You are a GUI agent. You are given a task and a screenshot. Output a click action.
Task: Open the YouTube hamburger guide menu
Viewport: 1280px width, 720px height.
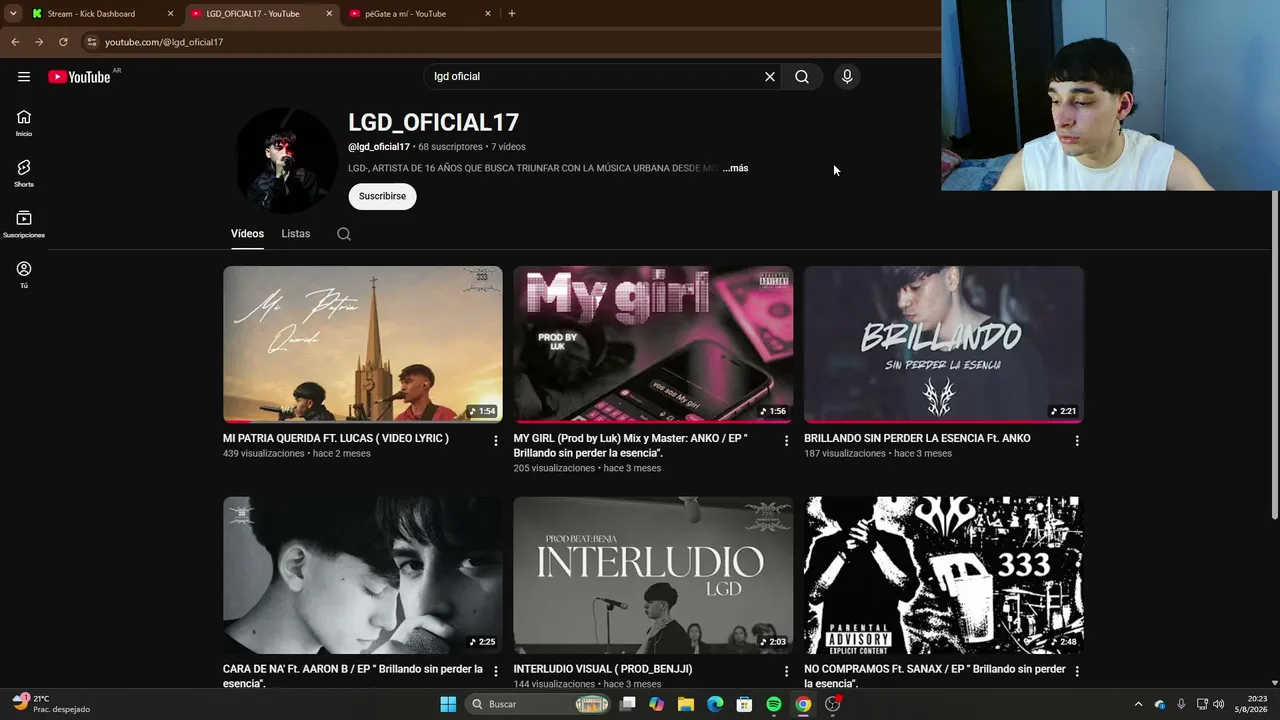(24, 77)
